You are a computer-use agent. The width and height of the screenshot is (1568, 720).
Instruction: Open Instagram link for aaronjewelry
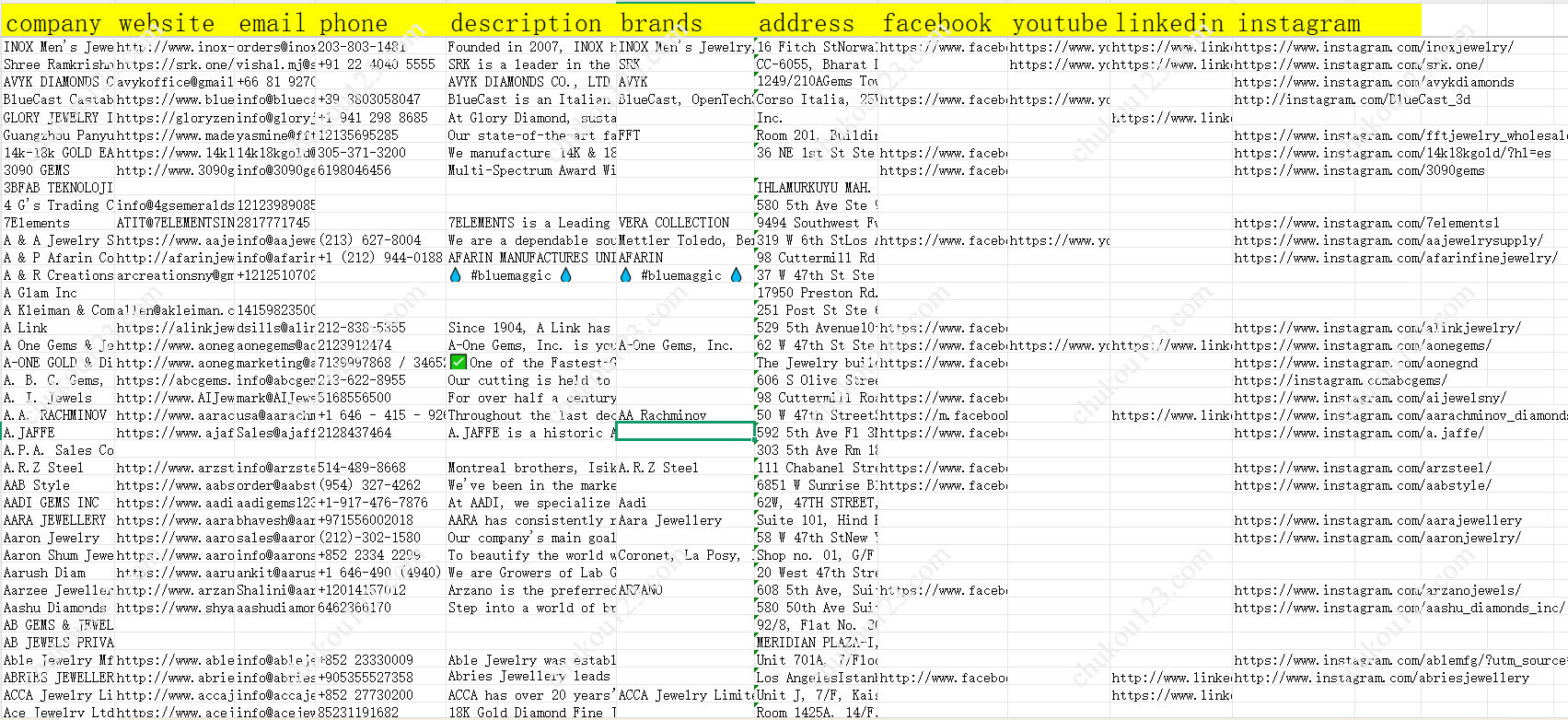tap(1377, 538)
